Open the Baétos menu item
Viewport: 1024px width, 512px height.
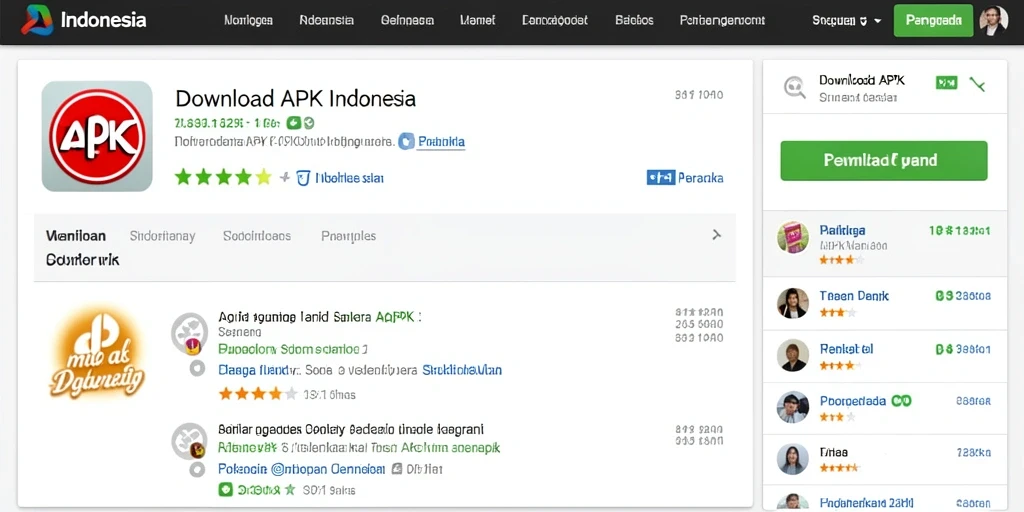tap(634, 20)
